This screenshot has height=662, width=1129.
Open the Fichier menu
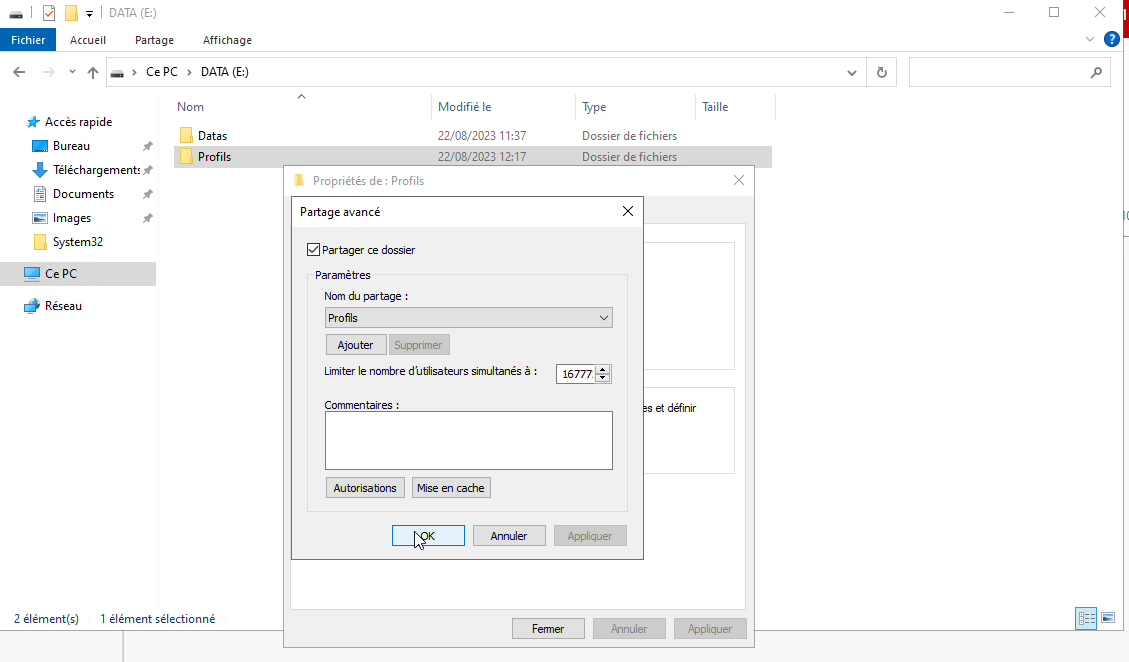coord(28,40)
